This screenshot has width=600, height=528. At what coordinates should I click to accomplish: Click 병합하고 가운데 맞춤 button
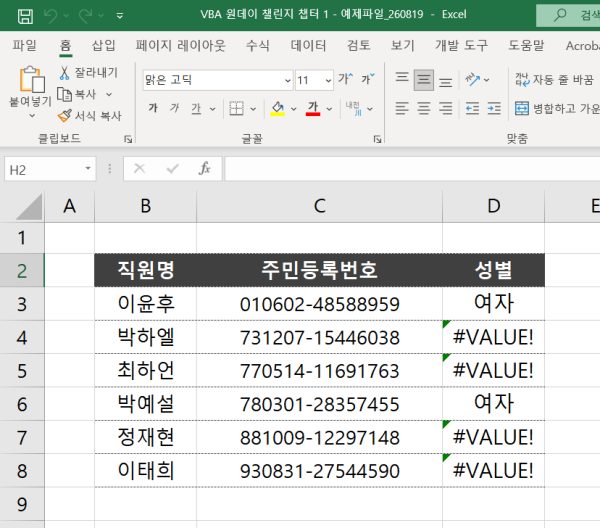pos(557,109)
